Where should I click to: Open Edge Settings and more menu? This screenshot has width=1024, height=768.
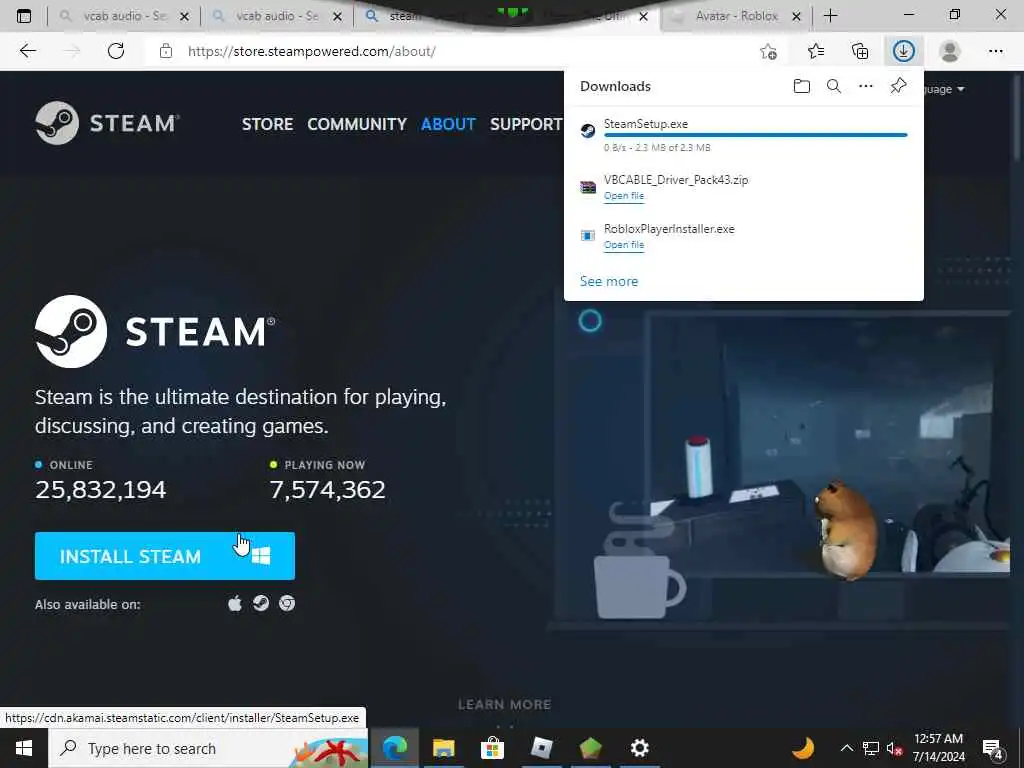(x=996, y=51)
